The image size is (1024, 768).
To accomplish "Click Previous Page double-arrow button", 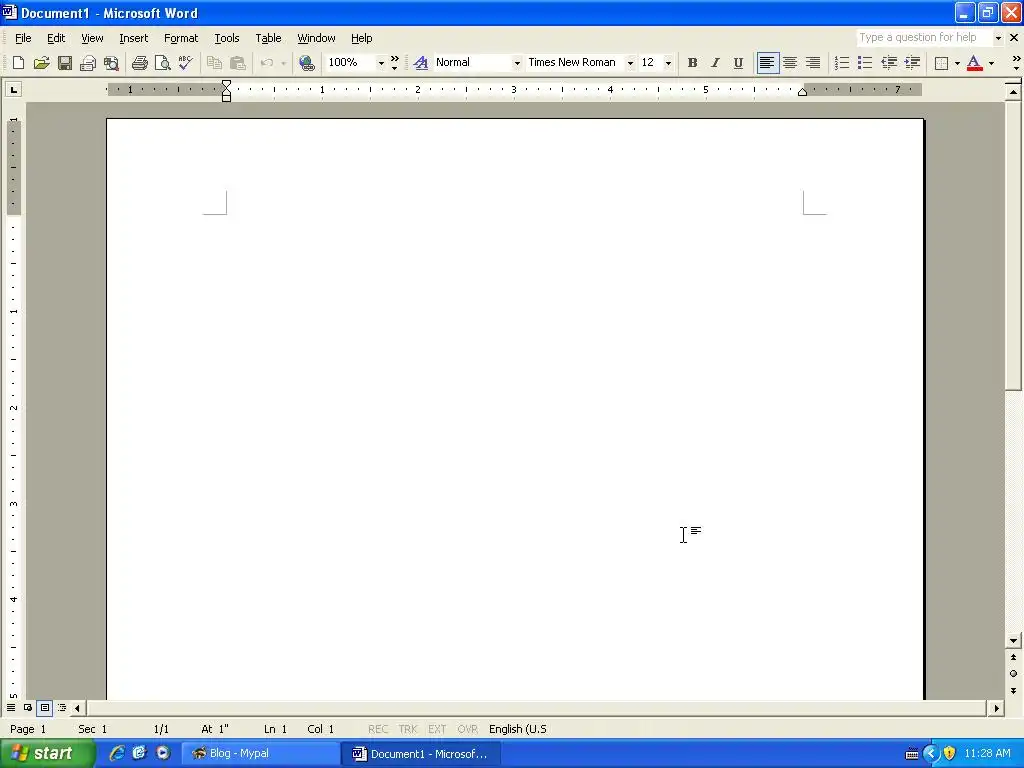I will coord(1013,657).
